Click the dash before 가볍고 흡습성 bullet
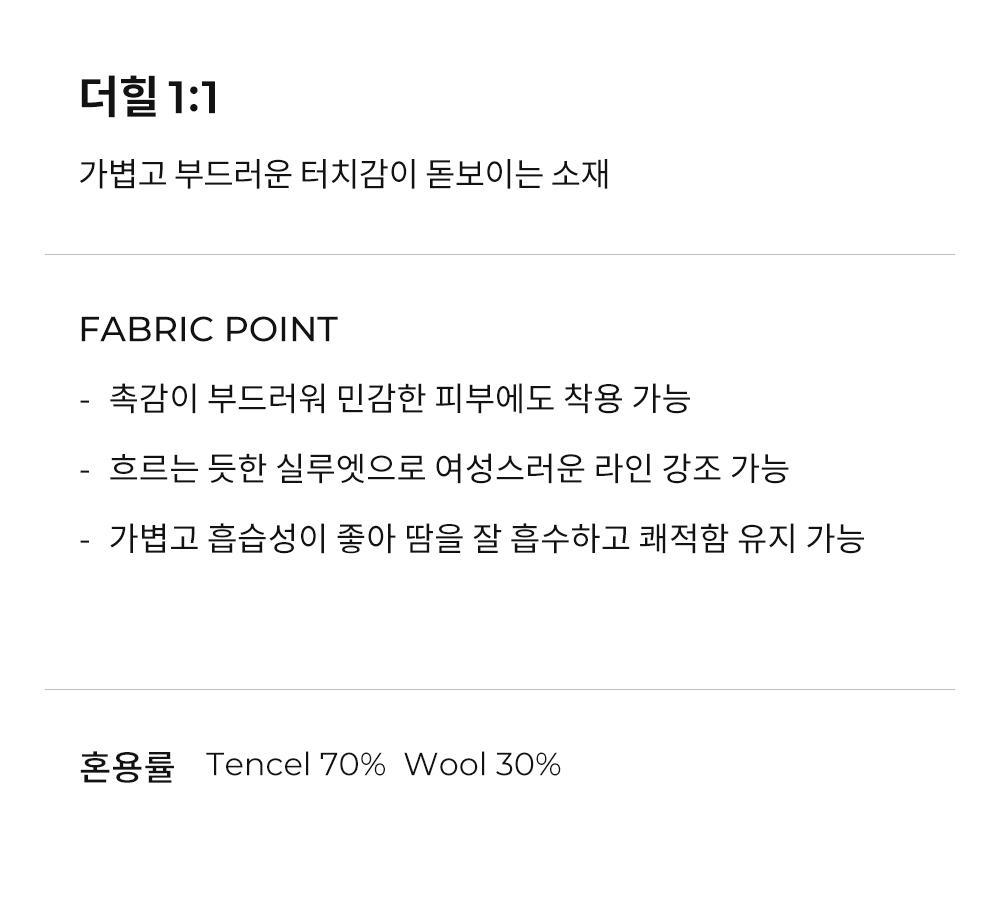 (x=84, y=541)
